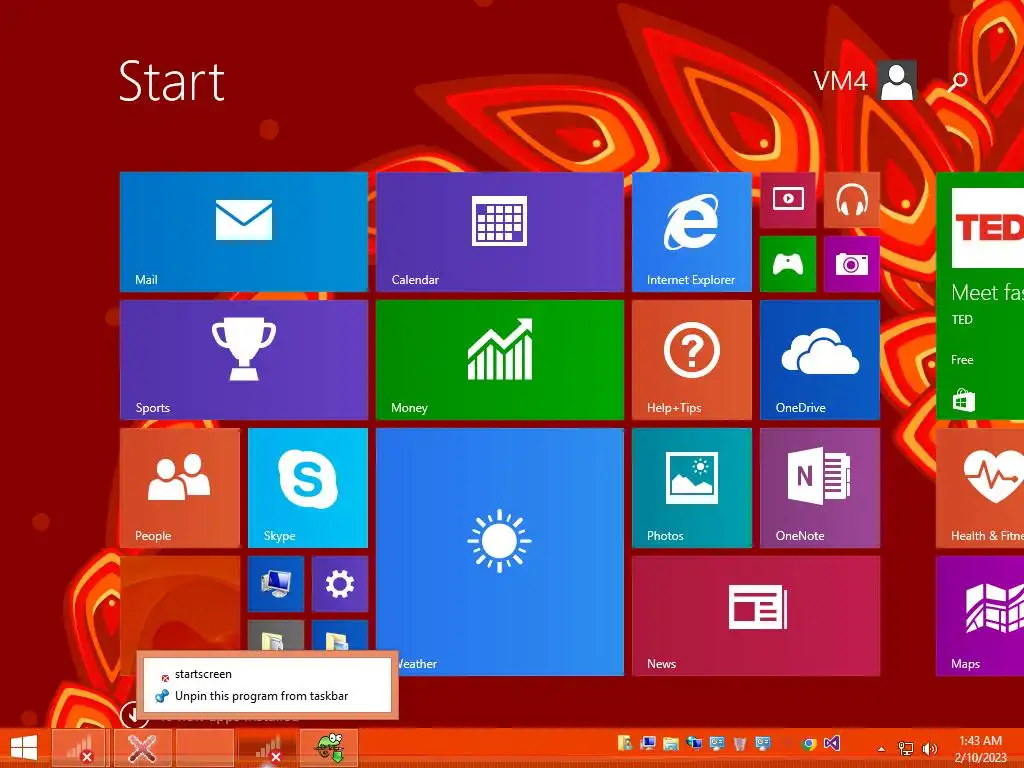Open the Maps tile
Viewport: 1024px width, 768px height.
pos(980,616)
